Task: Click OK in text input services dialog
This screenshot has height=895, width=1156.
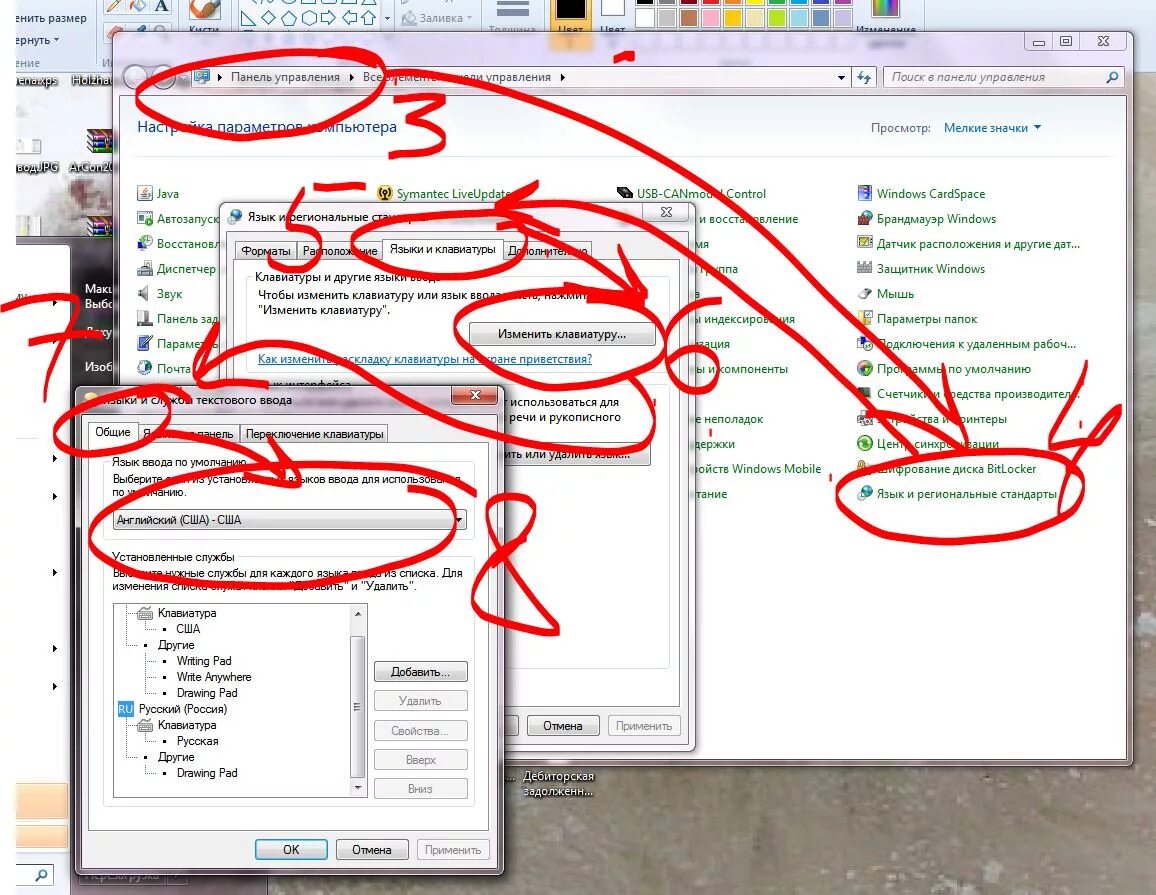Action: pyautogui.click(x=291, y=849)
